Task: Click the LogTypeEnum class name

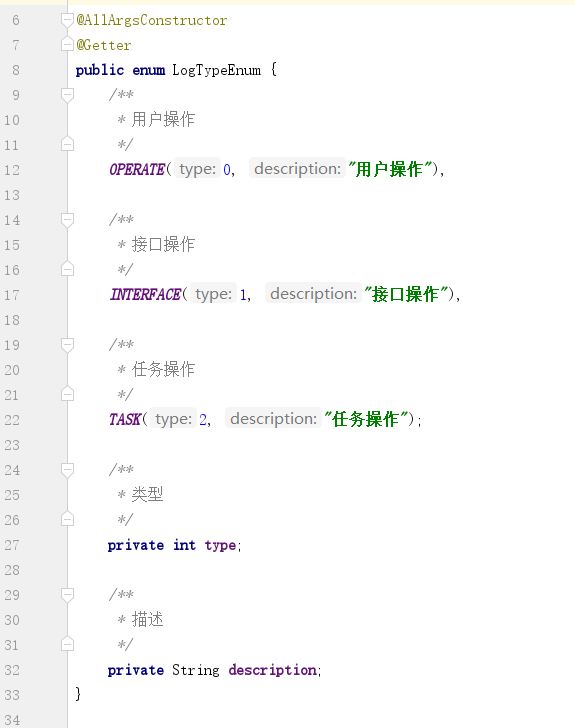Action: 216,70
